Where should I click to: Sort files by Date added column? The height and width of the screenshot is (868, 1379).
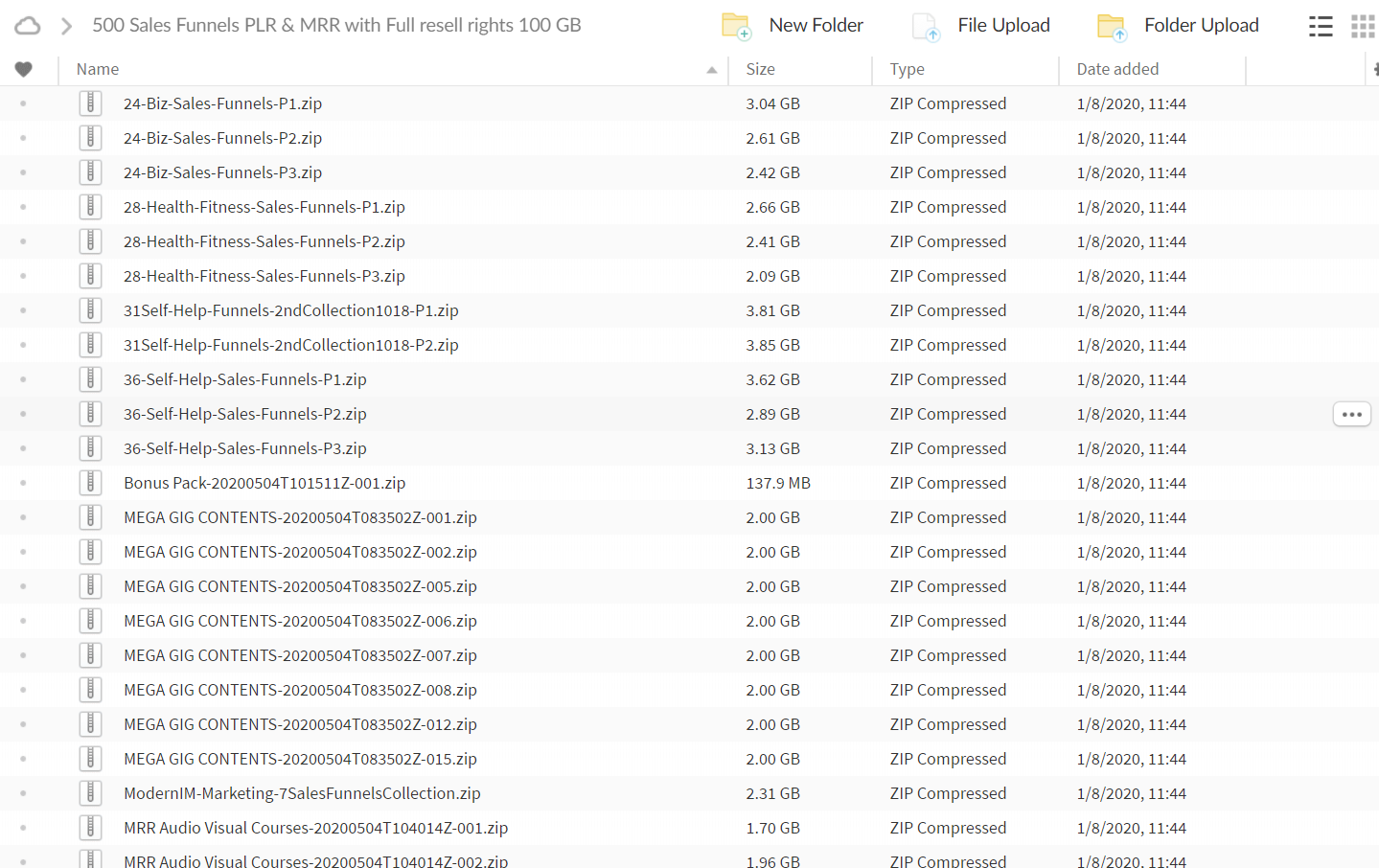click(1117, 69)
